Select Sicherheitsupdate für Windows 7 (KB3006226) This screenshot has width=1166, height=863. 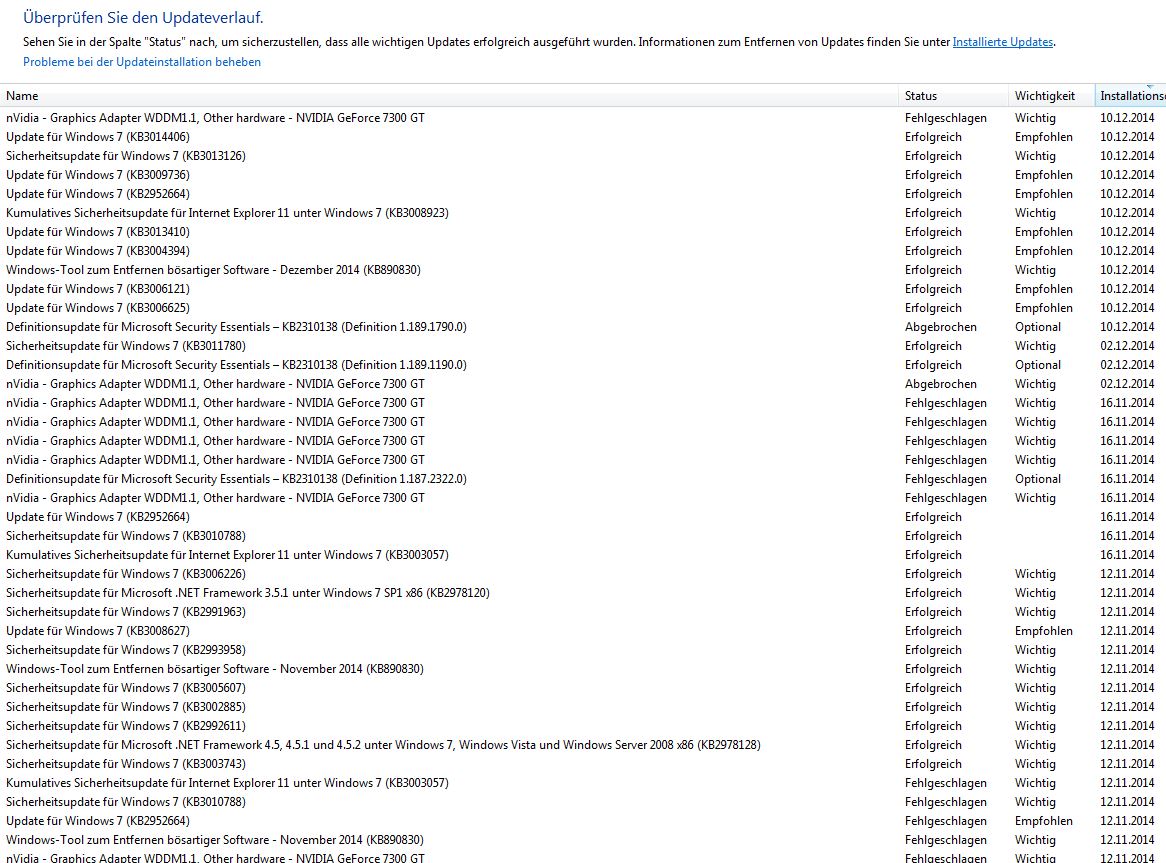pos(583,574)
